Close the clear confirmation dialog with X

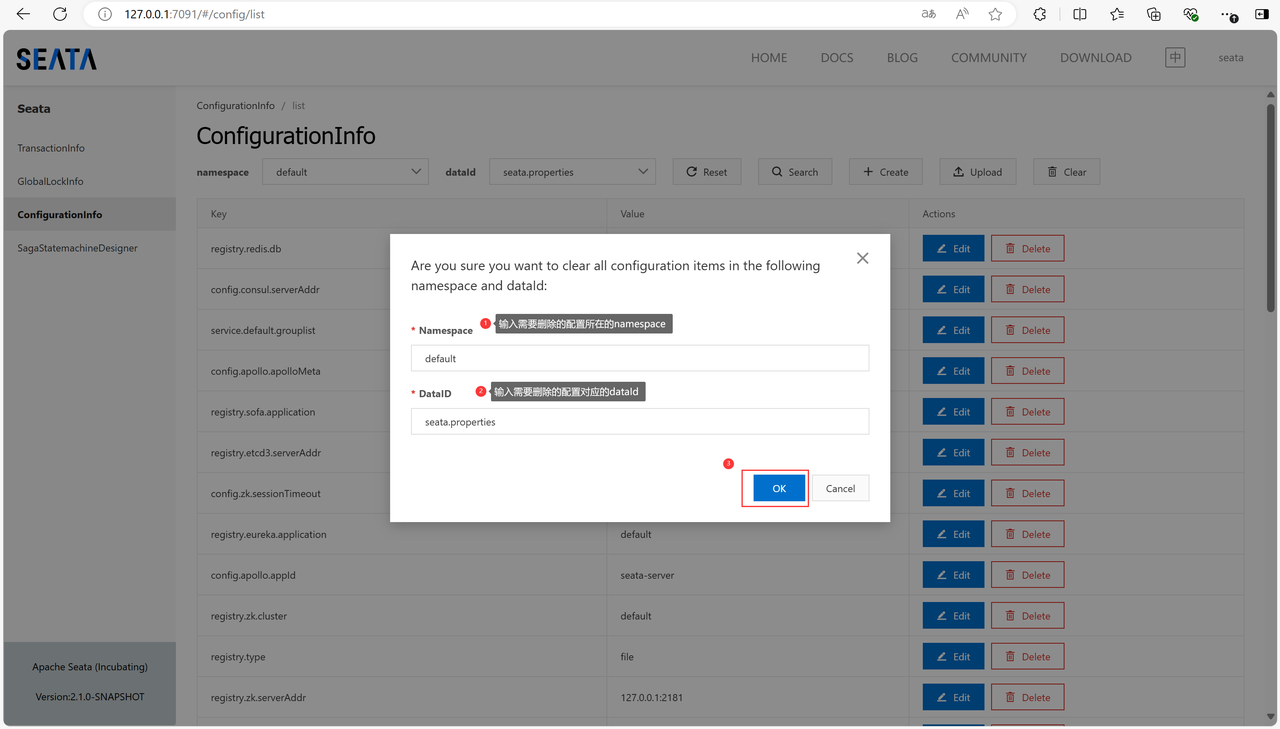(x=862, y=258)
